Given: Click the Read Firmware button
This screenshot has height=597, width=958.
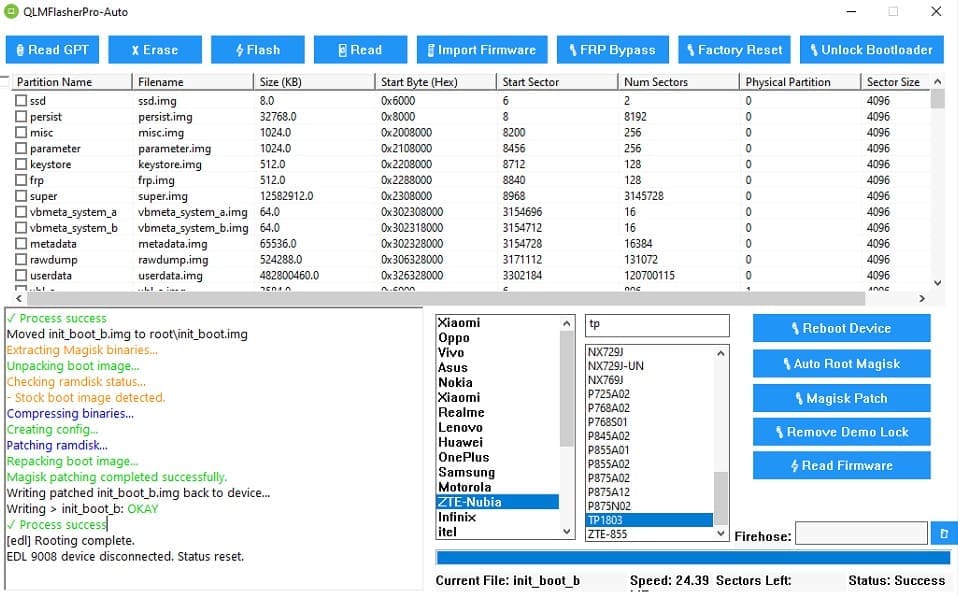Looking at the screenshot, I should 841,466.
